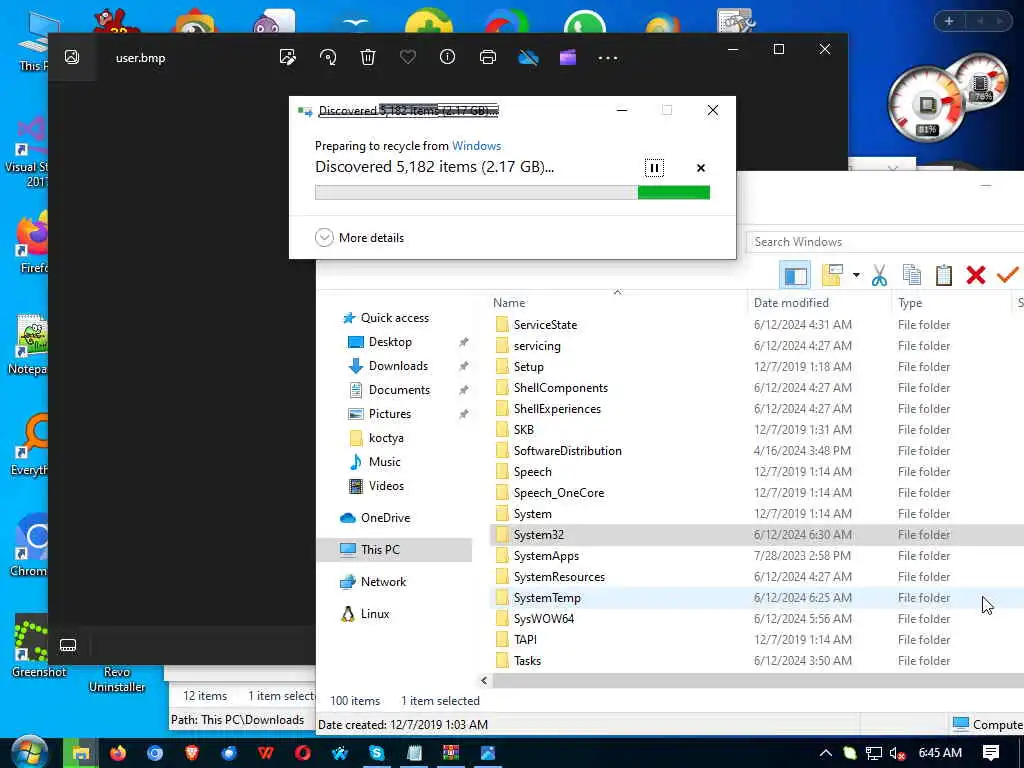Viewport: 1024px width, 768px height.
Task: Click the Search Windows field
Action: (886, 242)
